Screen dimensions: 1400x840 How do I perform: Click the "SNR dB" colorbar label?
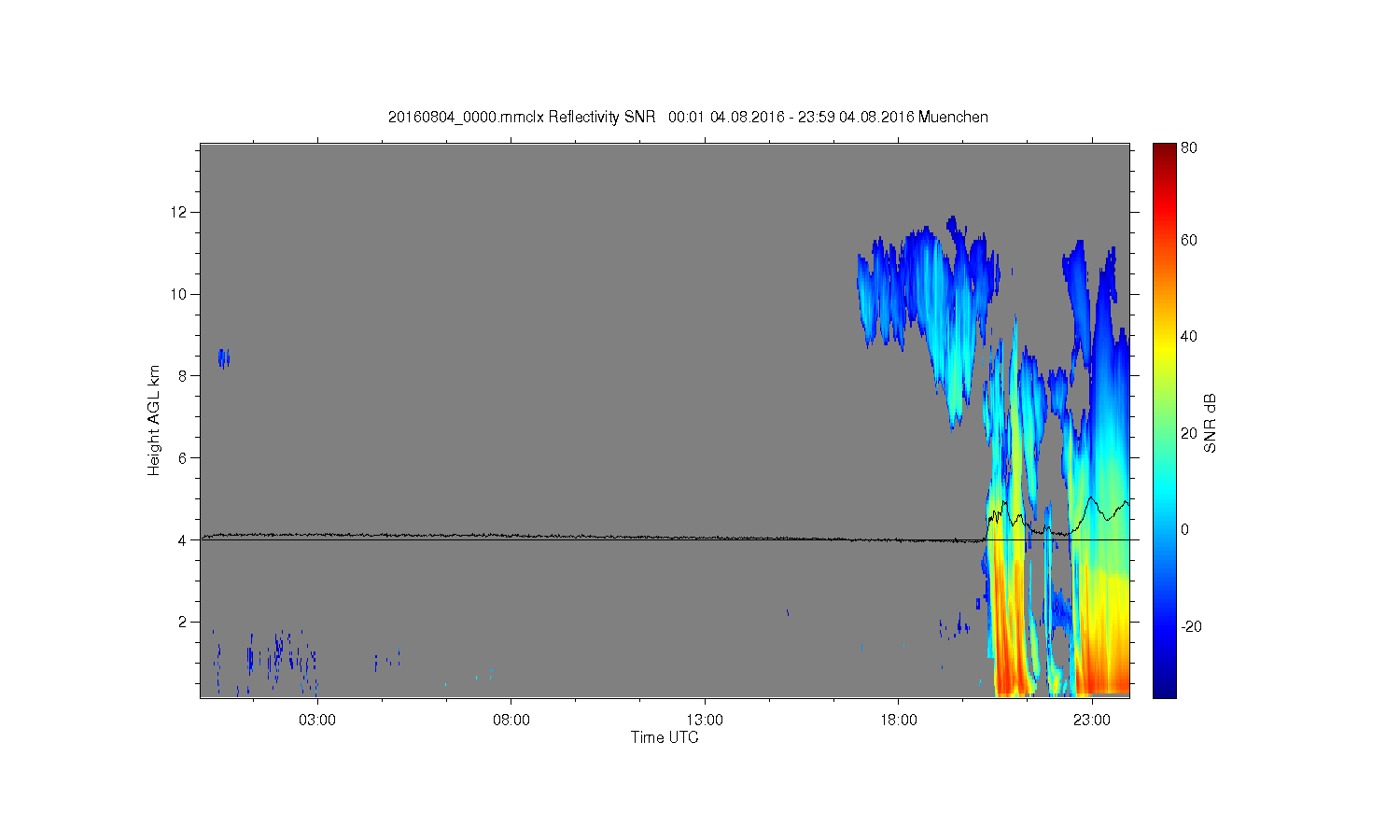click(x=1210, y=423)
